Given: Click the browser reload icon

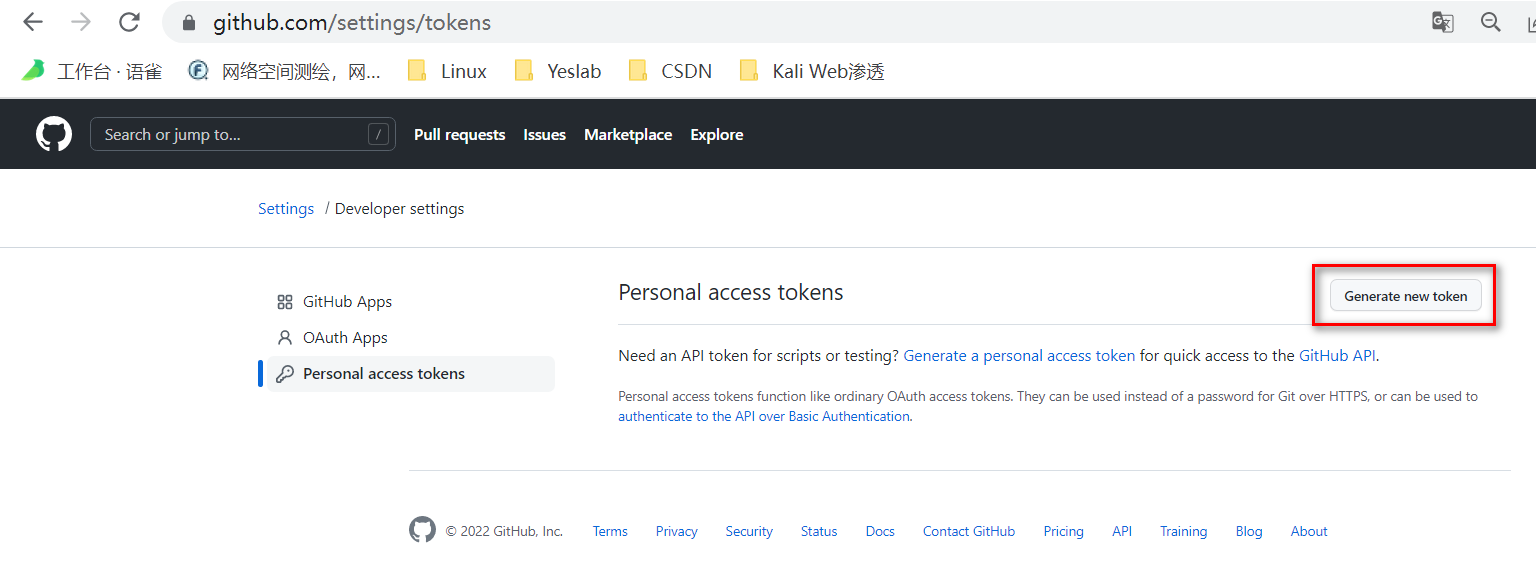Looking at the screenshot, I should (129, 22).
